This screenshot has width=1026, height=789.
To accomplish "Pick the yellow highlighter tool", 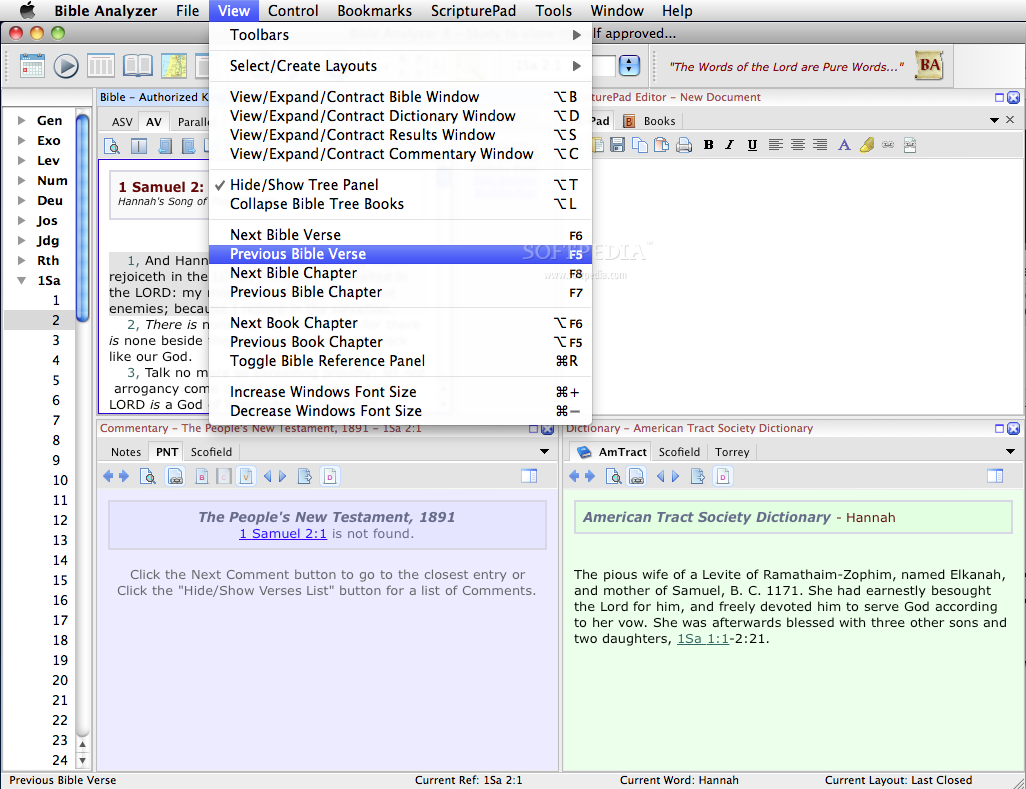I will [866, 145].
